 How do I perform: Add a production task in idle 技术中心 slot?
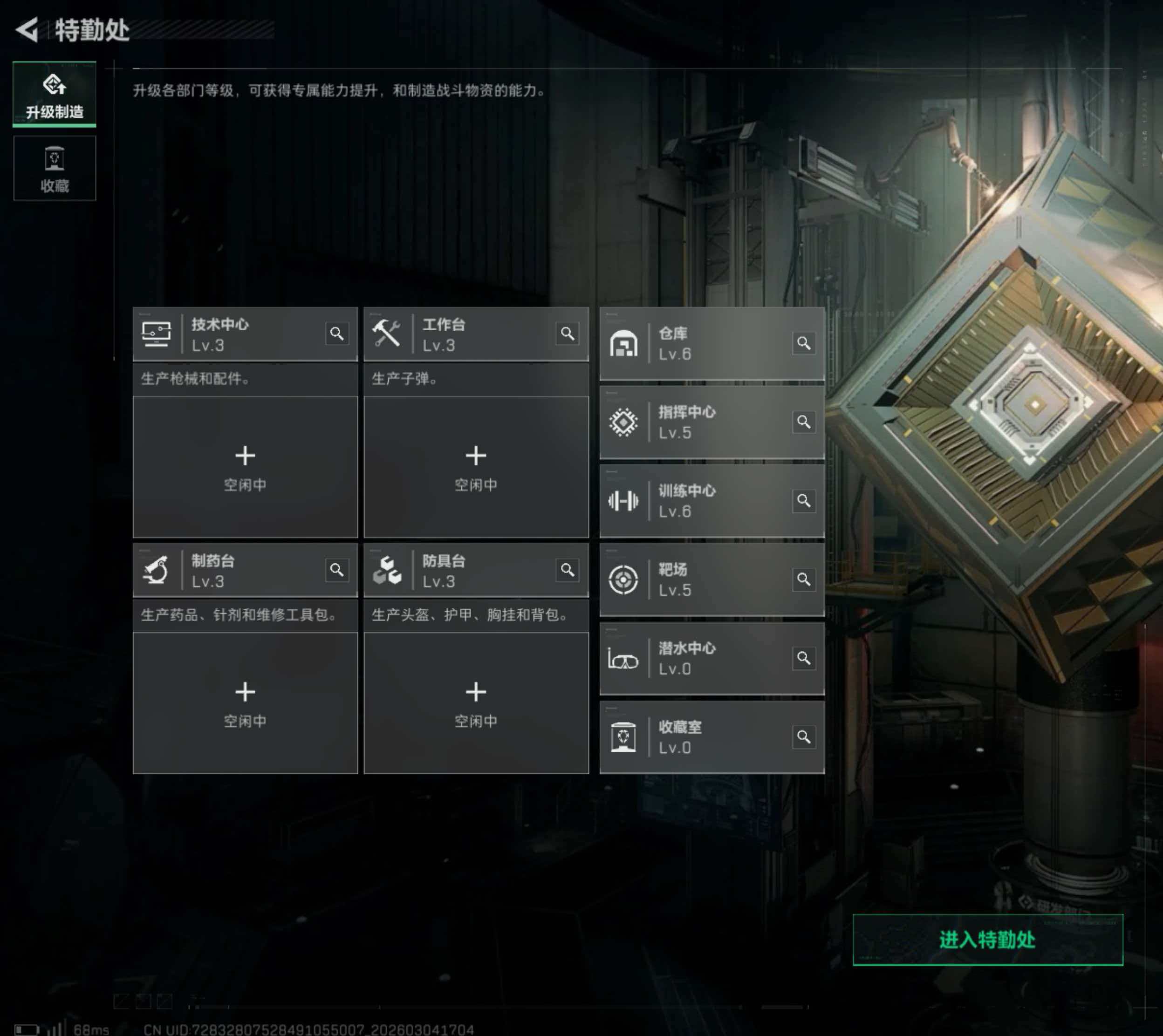[246, 467]
